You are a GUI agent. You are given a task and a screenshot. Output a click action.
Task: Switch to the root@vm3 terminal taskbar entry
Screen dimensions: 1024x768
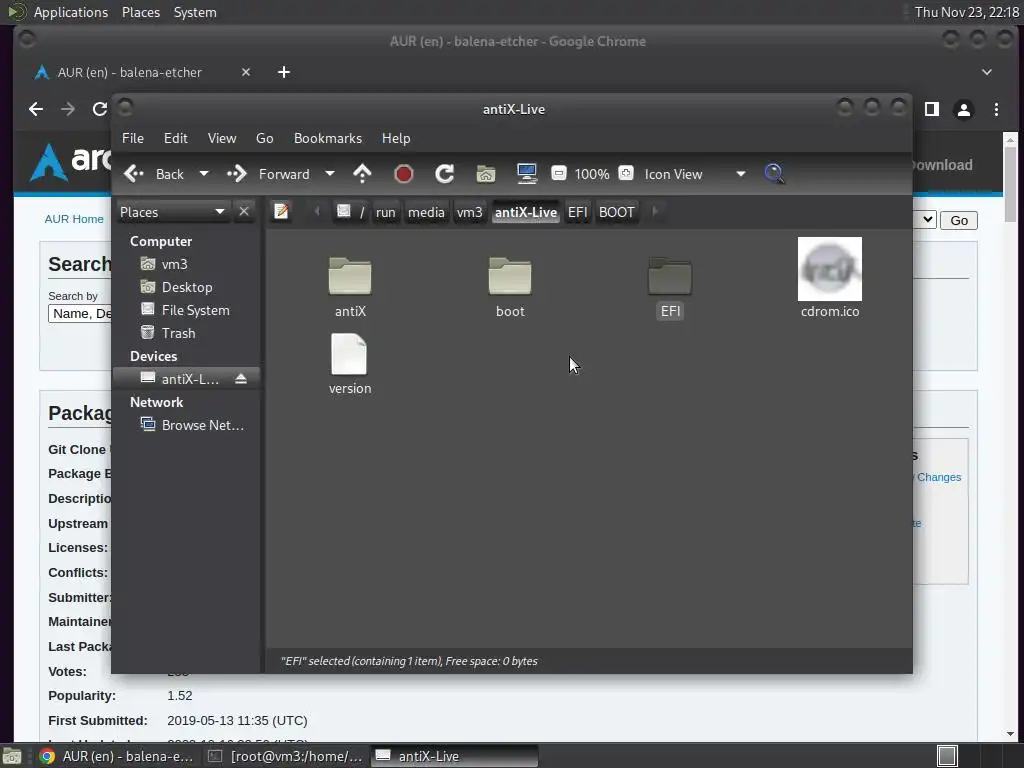pyautogui.click(x=285, y=756)
